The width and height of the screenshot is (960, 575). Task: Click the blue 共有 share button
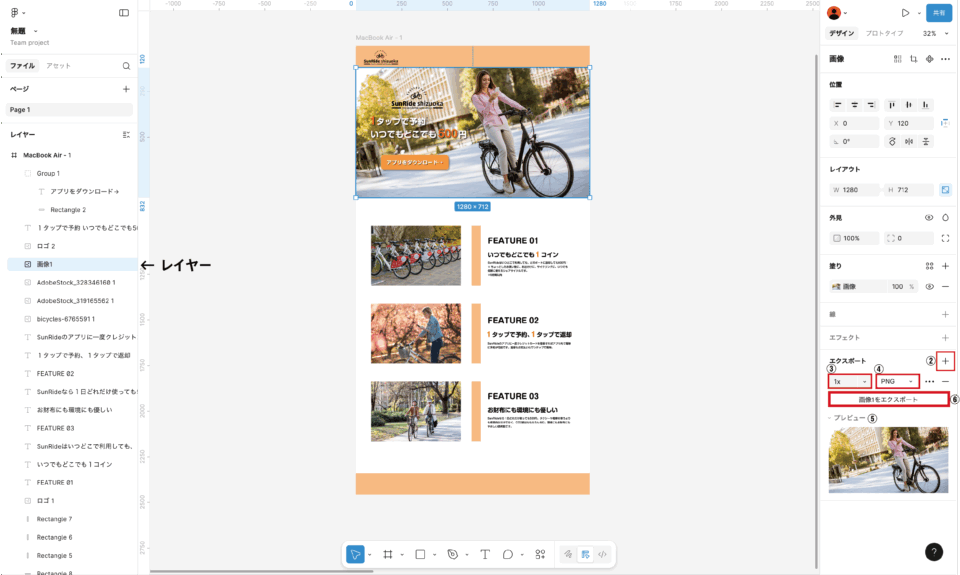pos(938,13)
